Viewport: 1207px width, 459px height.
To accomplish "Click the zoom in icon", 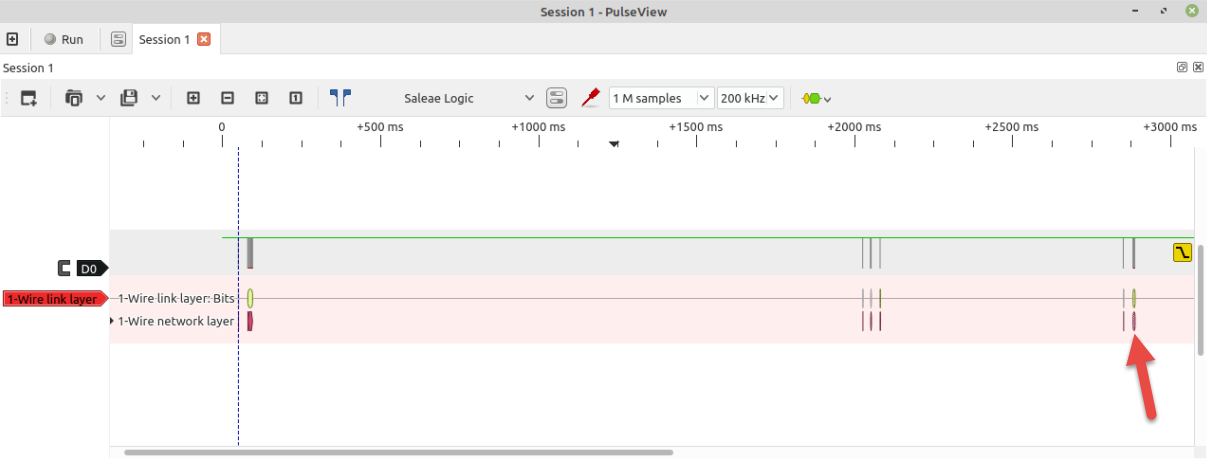I will tap(194, 98).
